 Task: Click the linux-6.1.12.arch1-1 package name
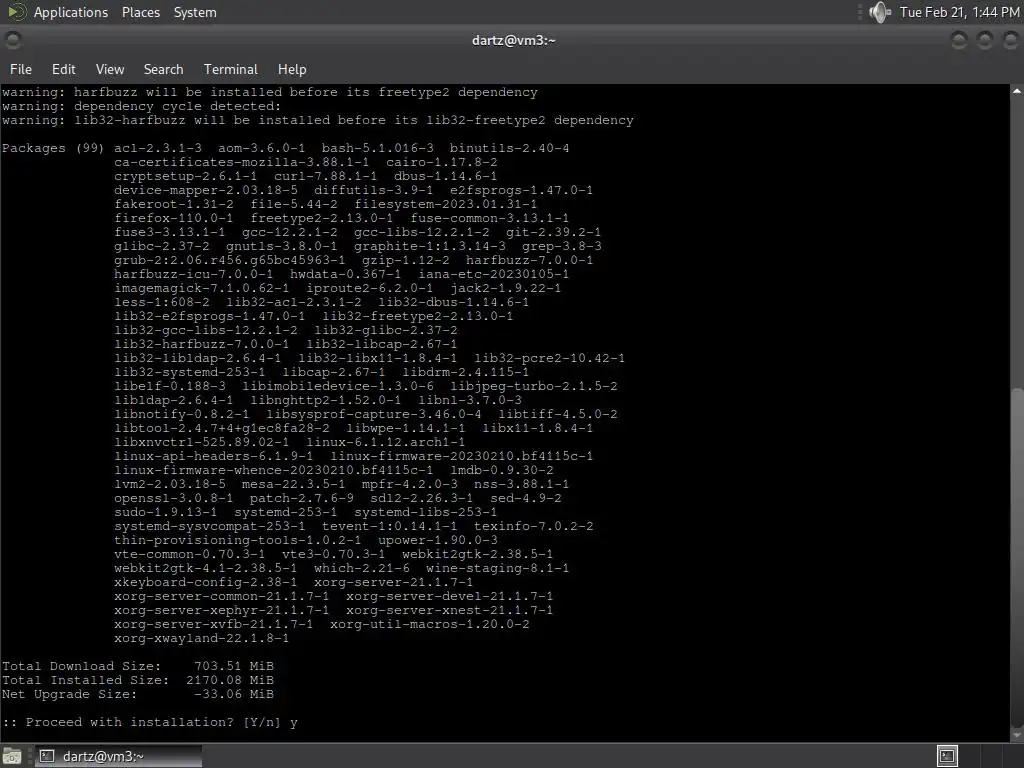pos(385,442)
